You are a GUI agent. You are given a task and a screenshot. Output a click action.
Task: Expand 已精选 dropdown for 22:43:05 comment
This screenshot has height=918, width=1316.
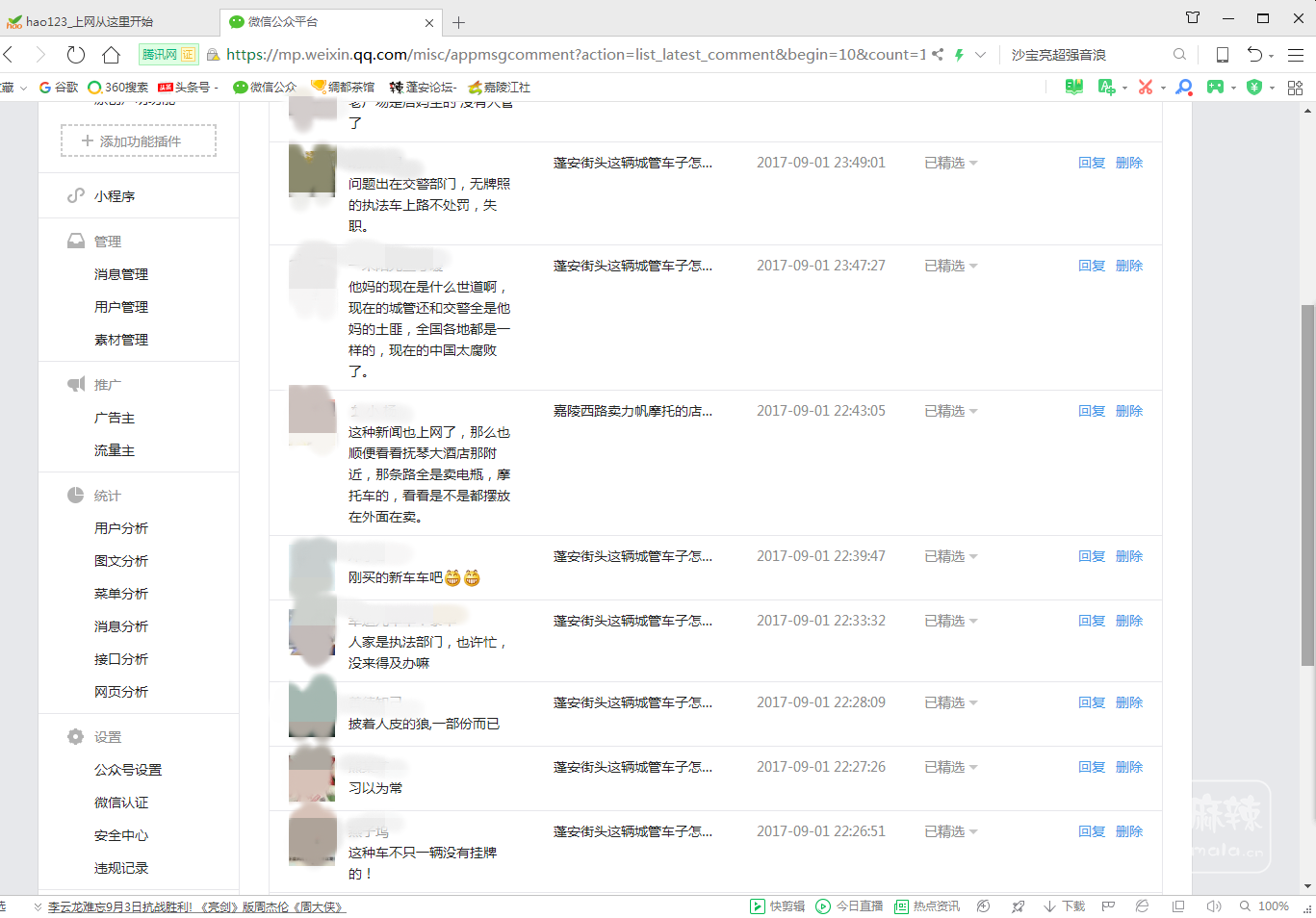(950, 412)
